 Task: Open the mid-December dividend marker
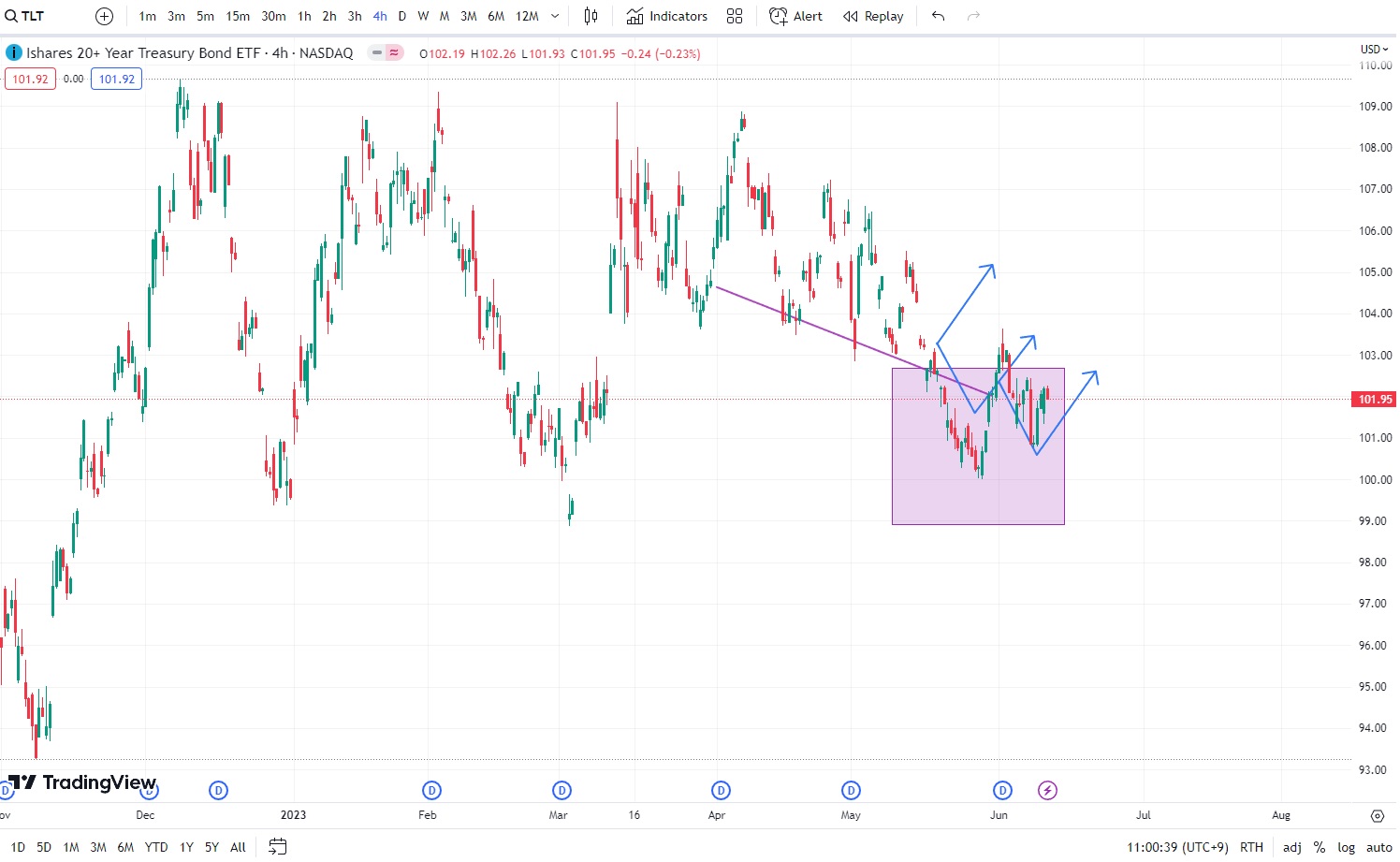click(218, 791)
